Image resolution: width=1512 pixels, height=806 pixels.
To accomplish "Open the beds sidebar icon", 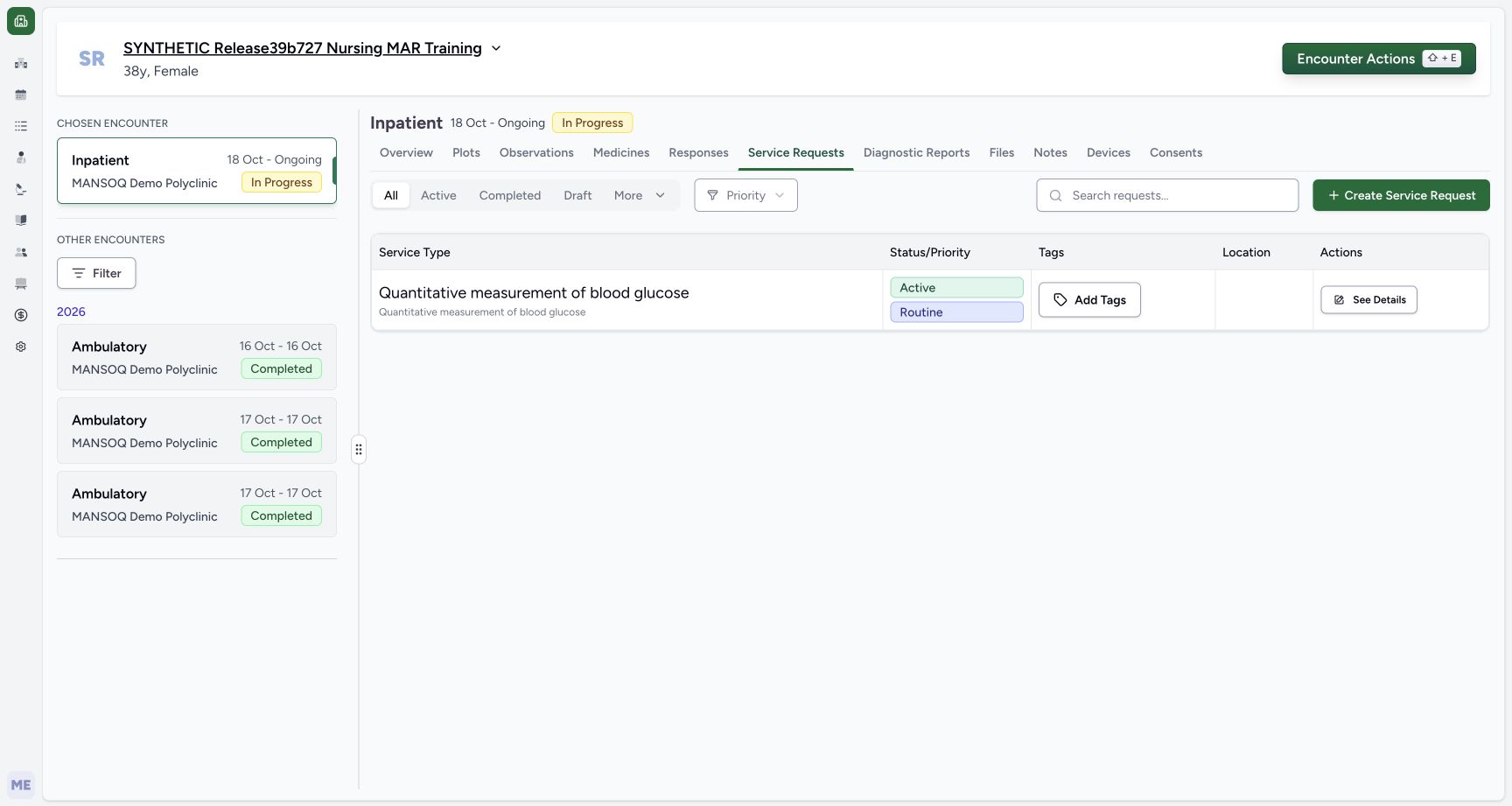I will pyautogui.click(x=21, y=284).
